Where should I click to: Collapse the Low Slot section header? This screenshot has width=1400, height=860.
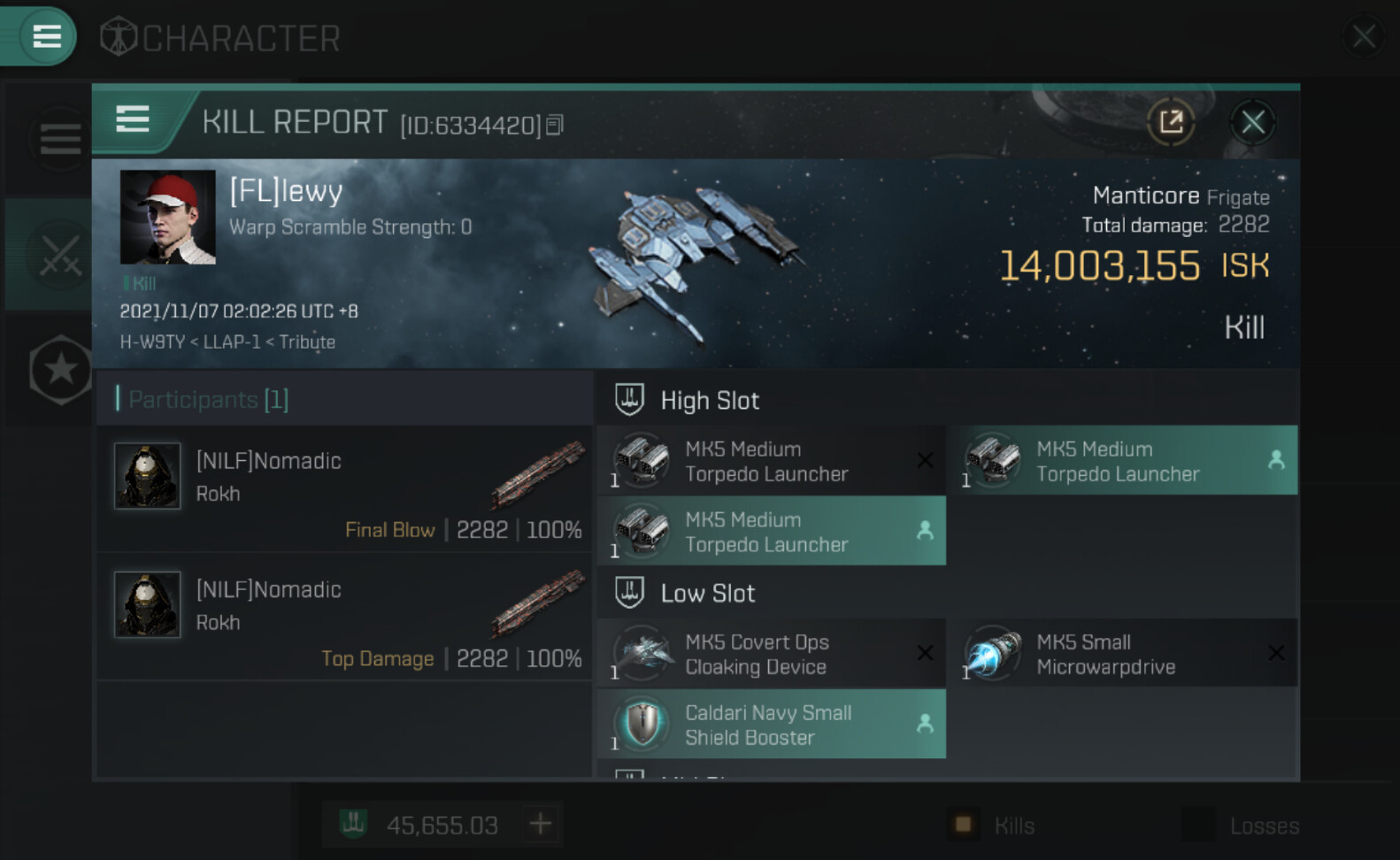707,594
